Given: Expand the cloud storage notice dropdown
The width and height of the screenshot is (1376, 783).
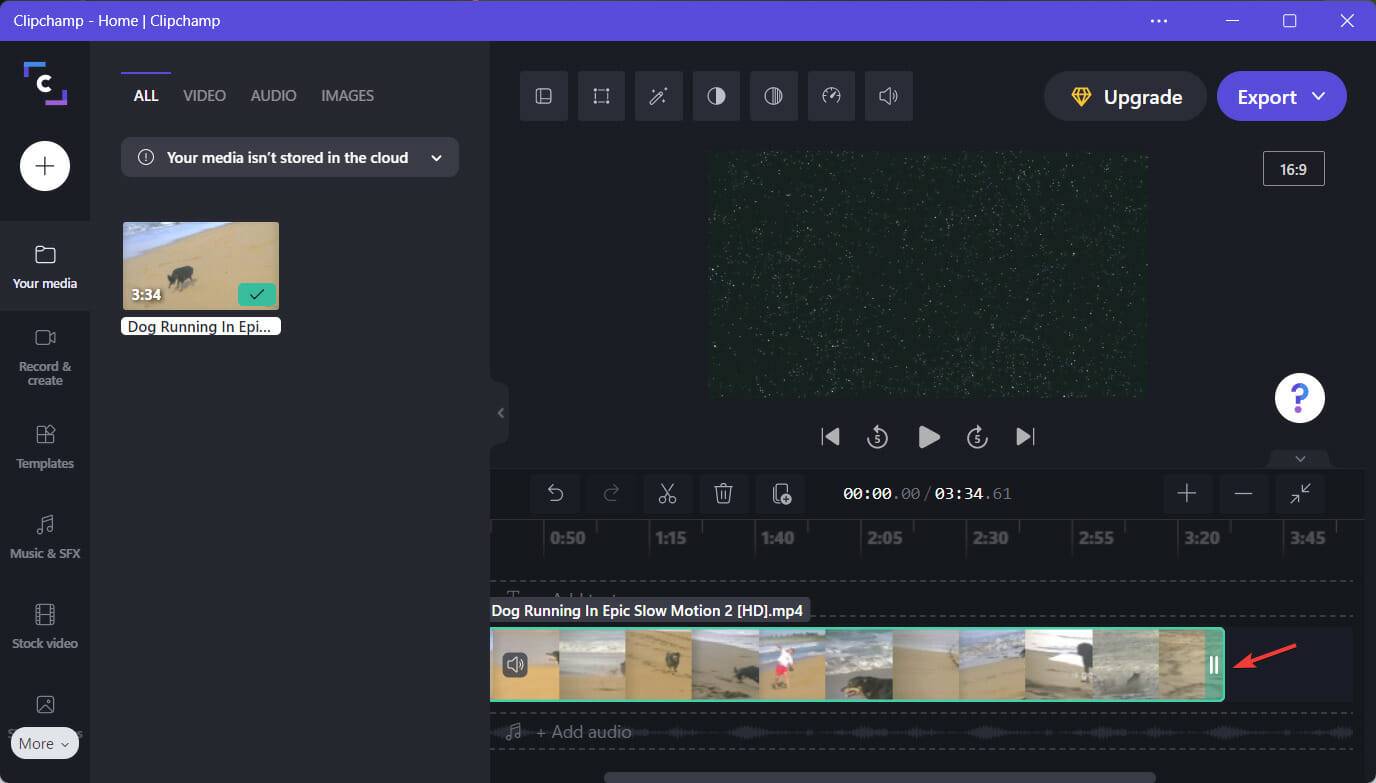Looking at the screenshot, I should 436,157.
